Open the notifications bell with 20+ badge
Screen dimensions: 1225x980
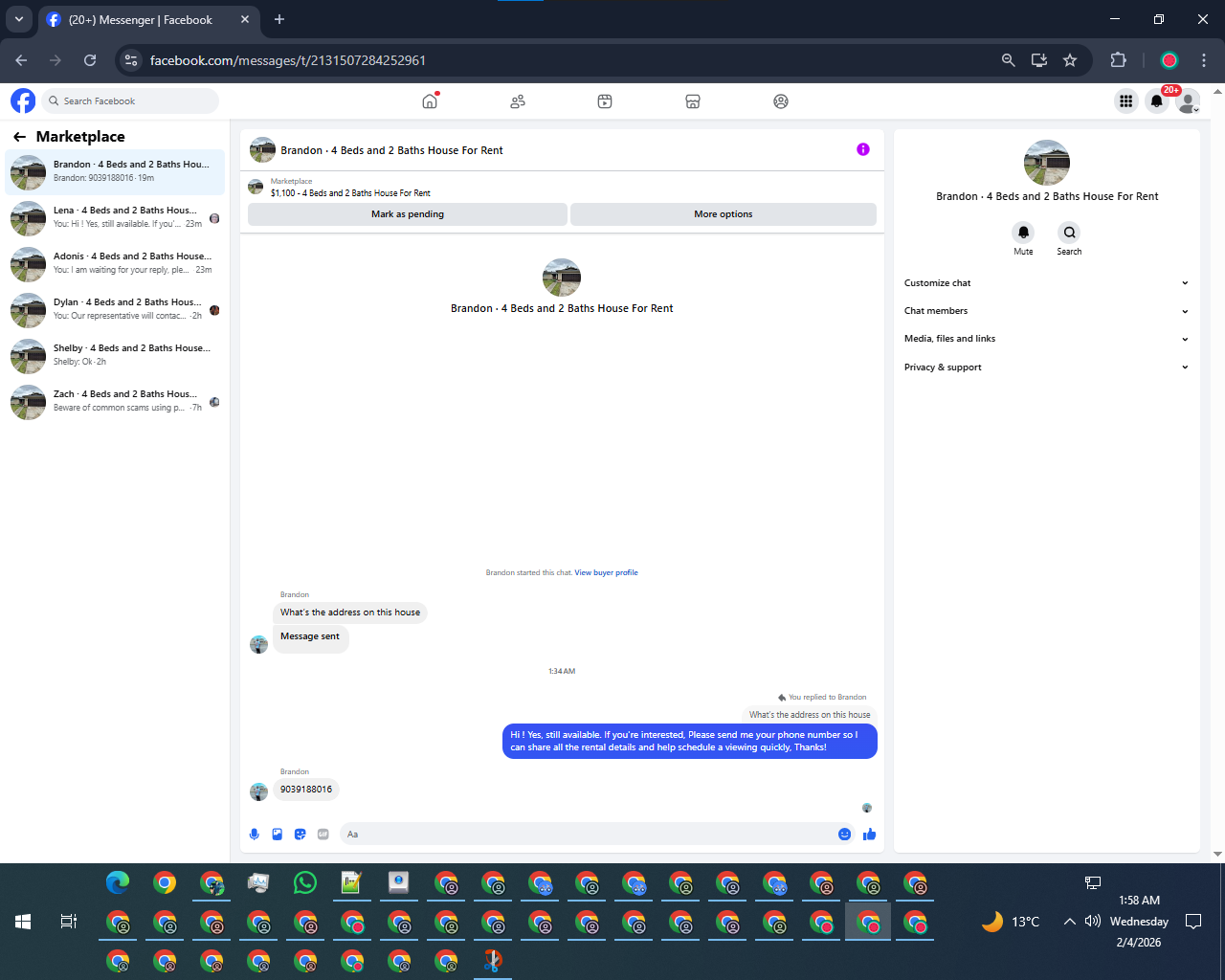(1157, 100)
